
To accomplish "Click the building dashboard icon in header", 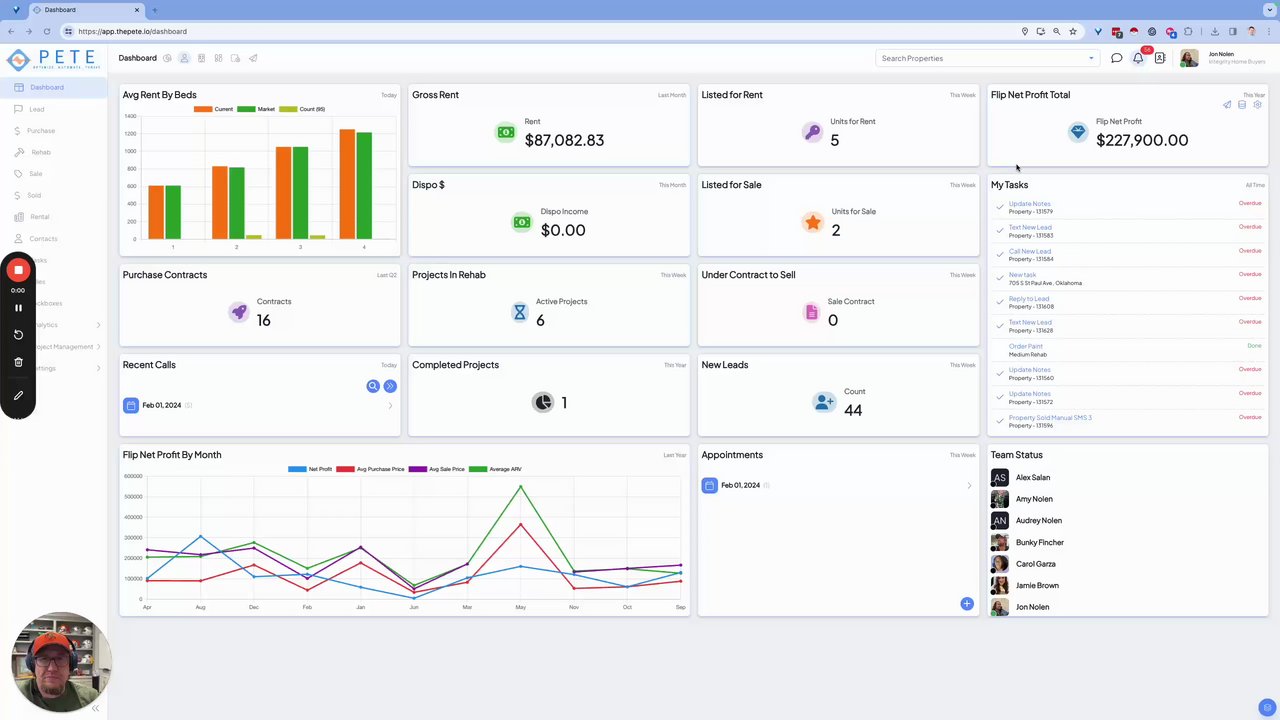I will 201,58.
